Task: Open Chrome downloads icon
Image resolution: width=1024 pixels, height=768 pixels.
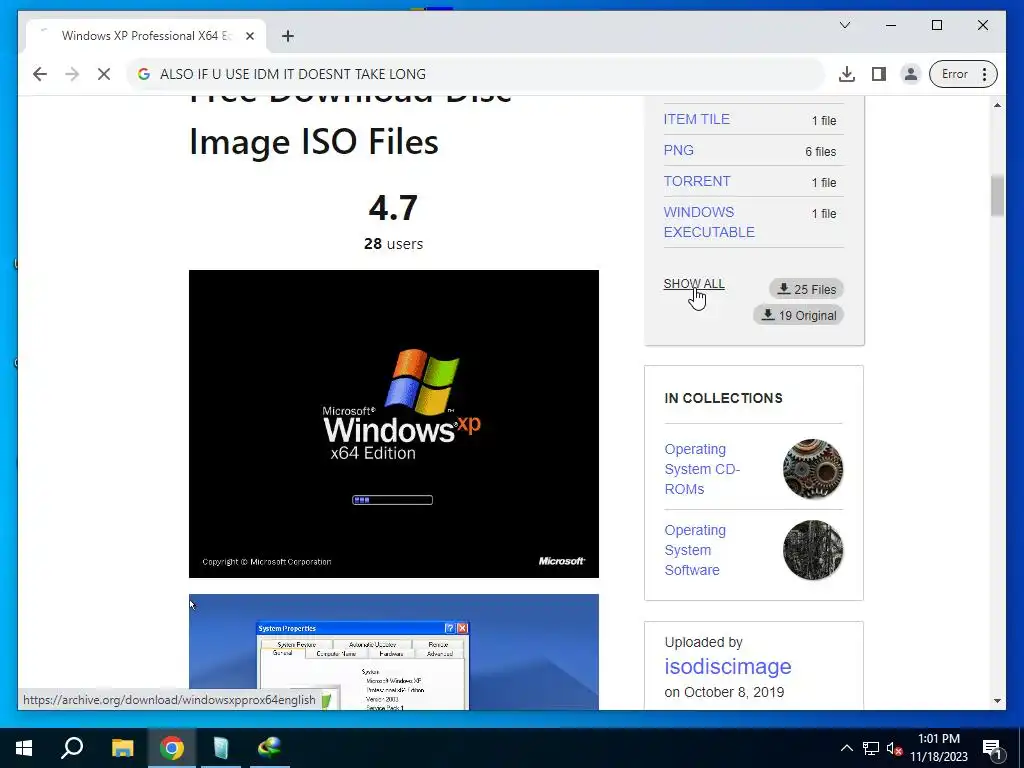Action: click(x=847, y=74)
